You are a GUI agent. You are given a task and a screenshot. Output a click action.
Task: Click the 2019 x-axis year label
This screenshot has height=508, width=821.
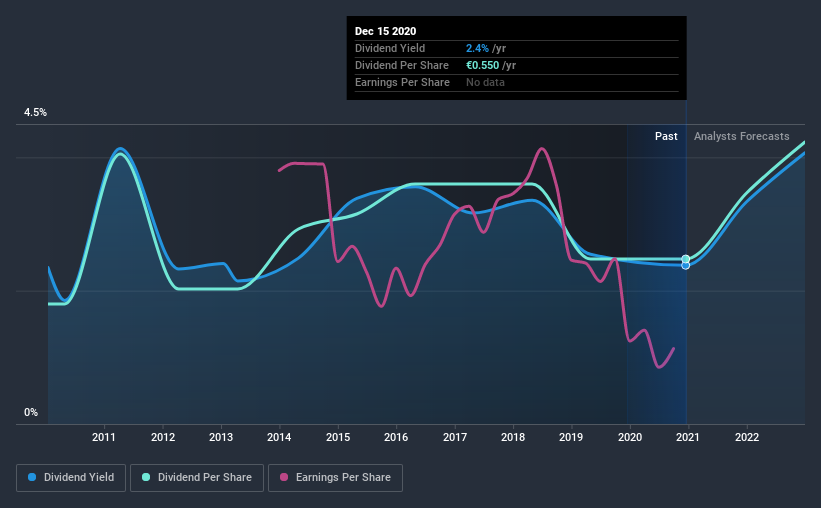pos(571,437)
